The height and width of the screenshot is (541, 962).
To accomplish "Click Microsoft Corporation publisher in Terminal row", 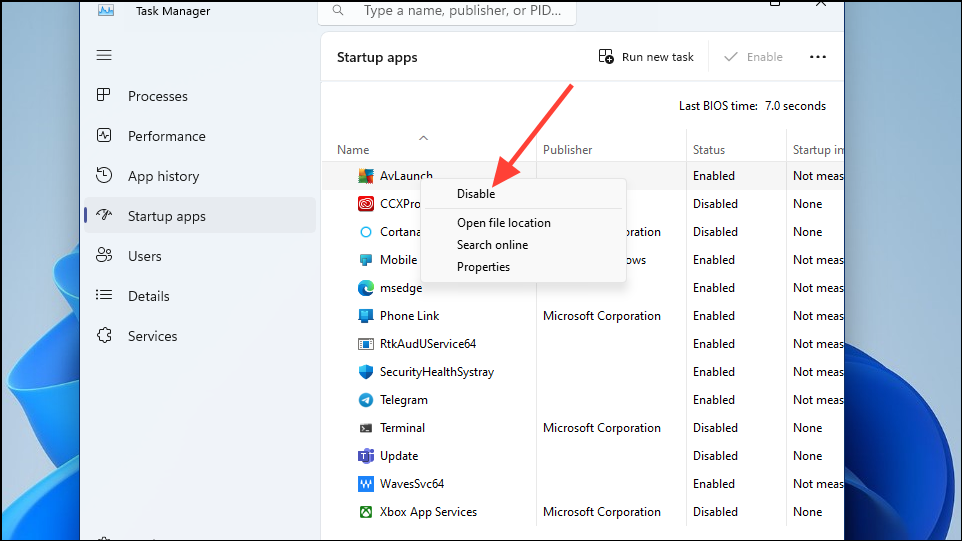I will (602, 428).
